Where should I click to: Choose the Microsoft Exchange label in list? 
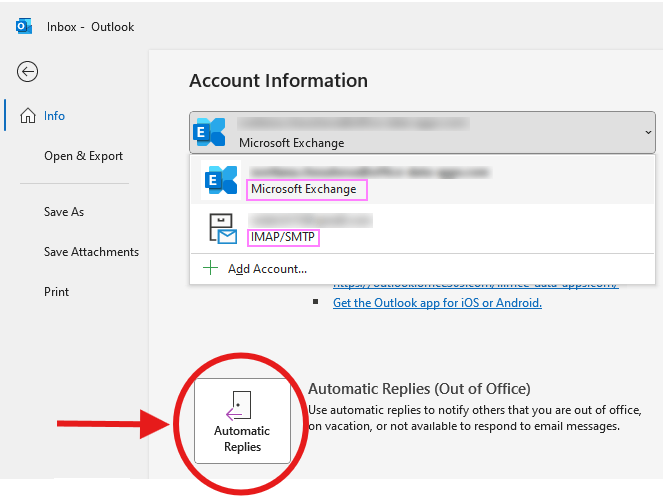click(303, 189)
